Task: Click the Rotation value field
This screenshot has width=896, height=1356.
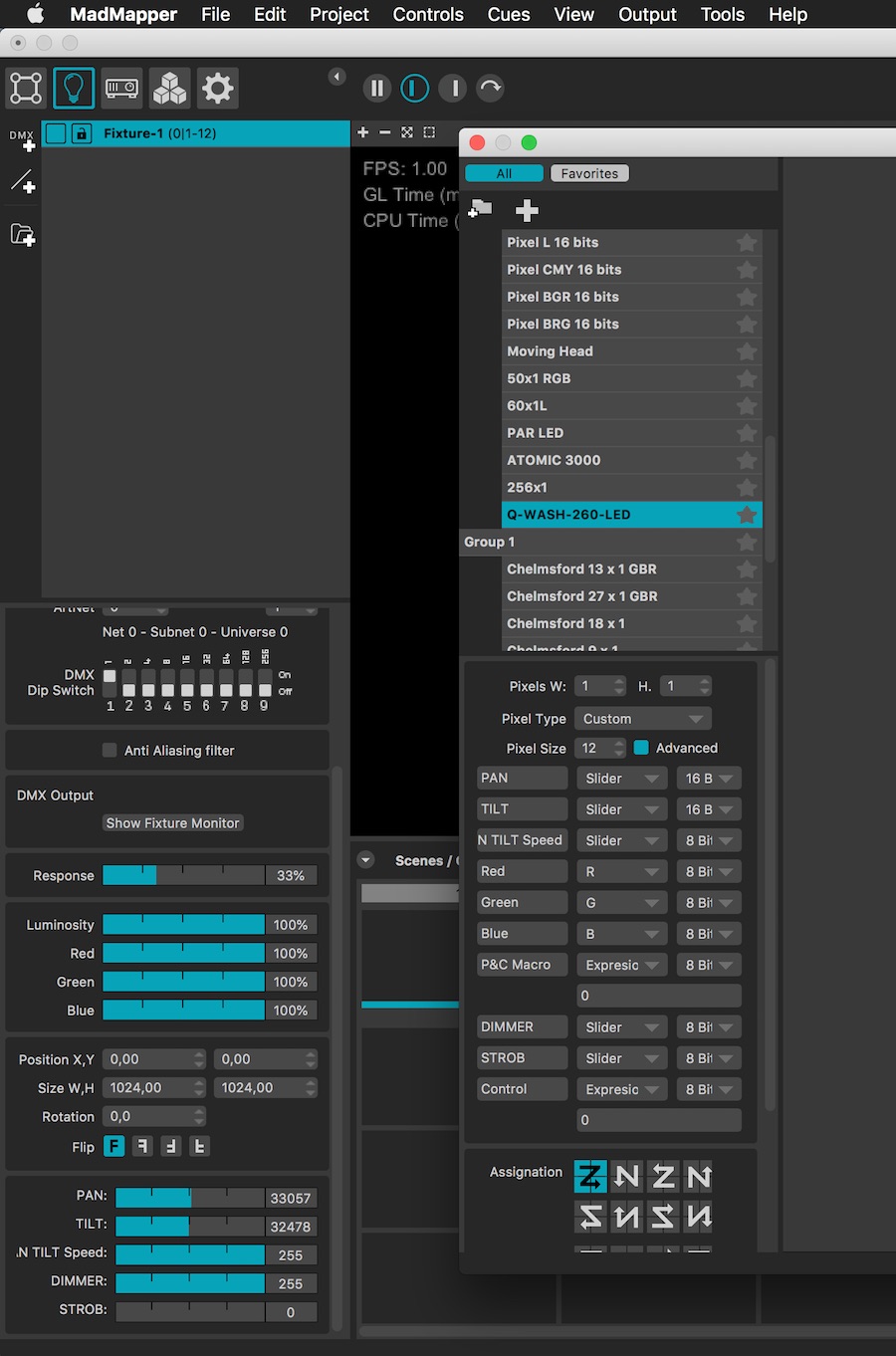Action: coord(154,1116)
